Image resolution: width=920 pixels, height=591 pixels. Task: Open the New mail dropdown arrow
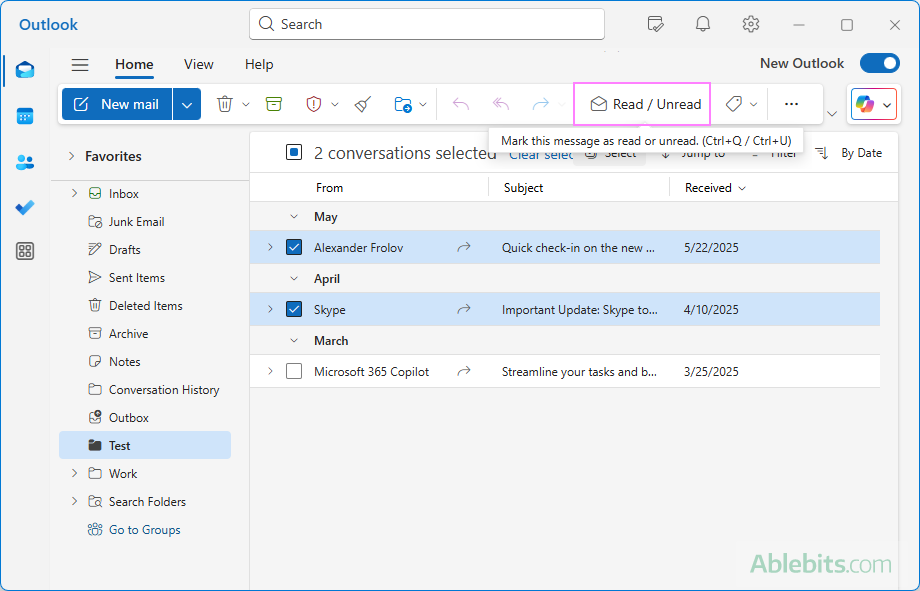pos(187,104)
